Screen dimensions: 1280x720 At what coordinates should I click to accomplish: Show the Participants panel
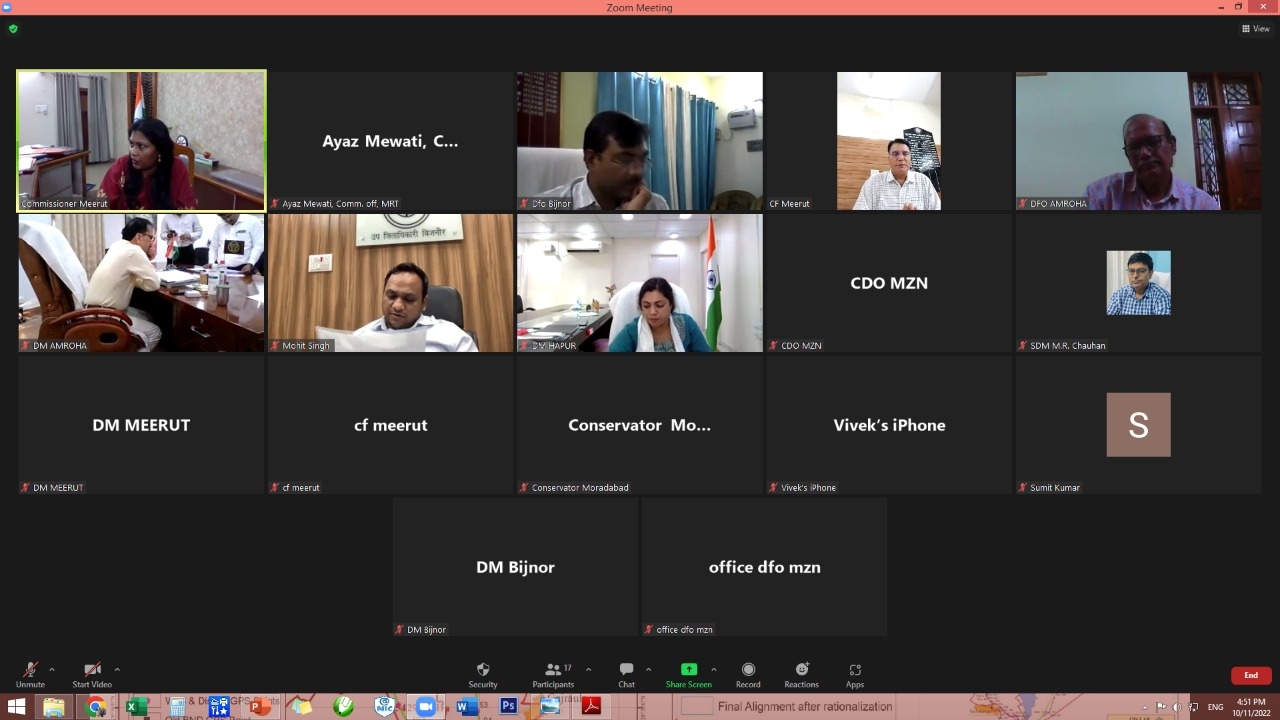click(x=552, y=673)
